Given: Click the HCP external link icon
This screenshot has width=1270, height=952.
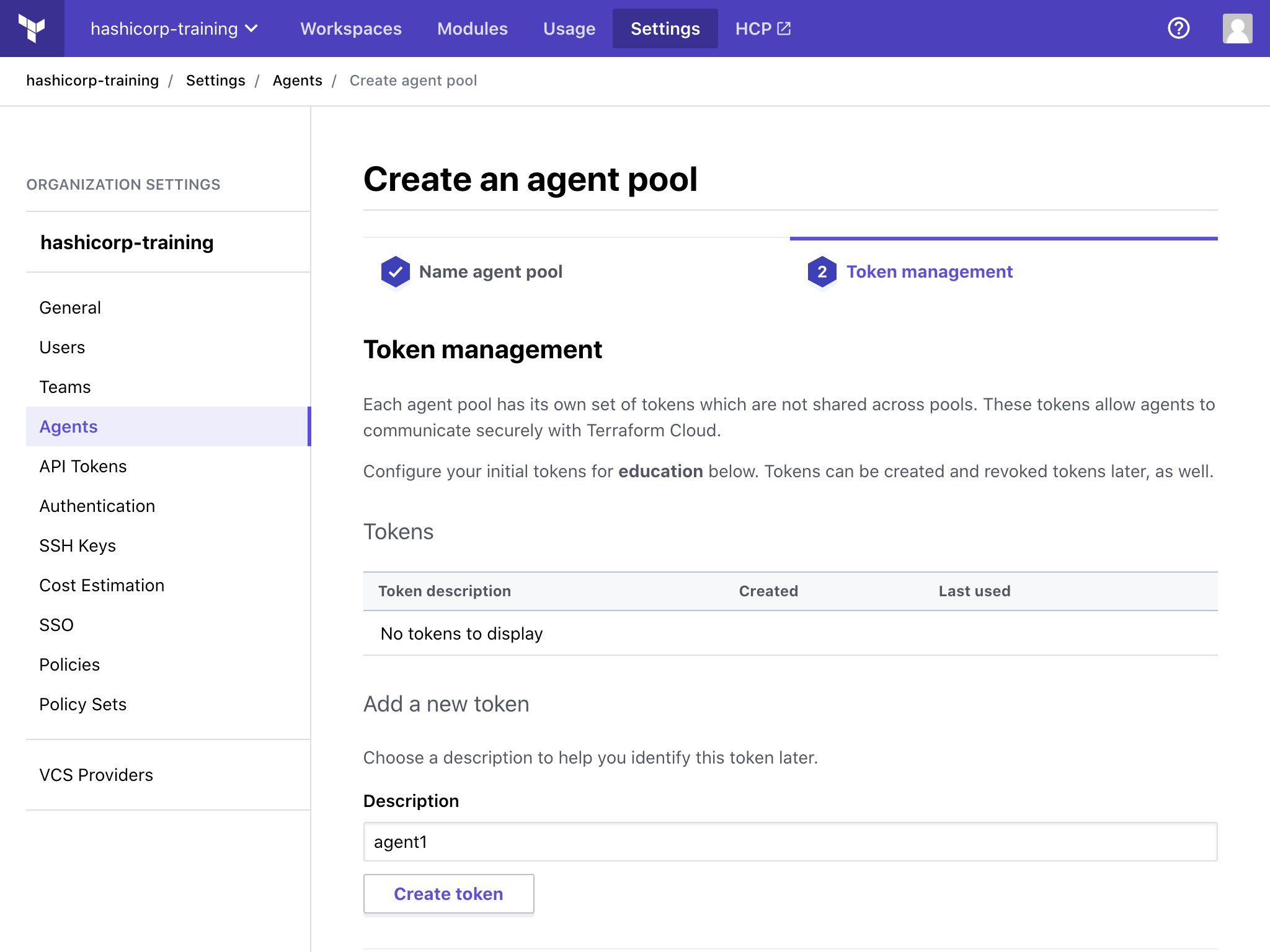Looking at the screenshot, I should [x=784, y=29].
